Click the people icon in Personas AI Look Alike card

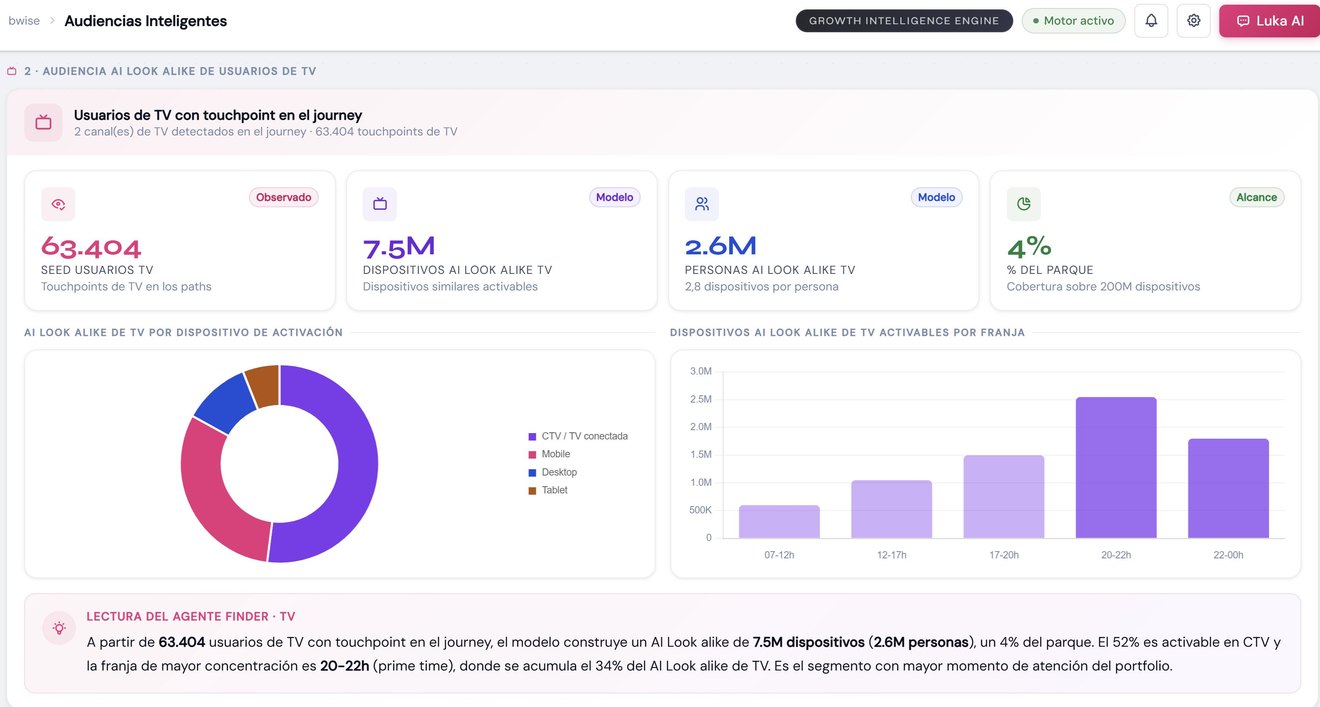click(702, 204)
